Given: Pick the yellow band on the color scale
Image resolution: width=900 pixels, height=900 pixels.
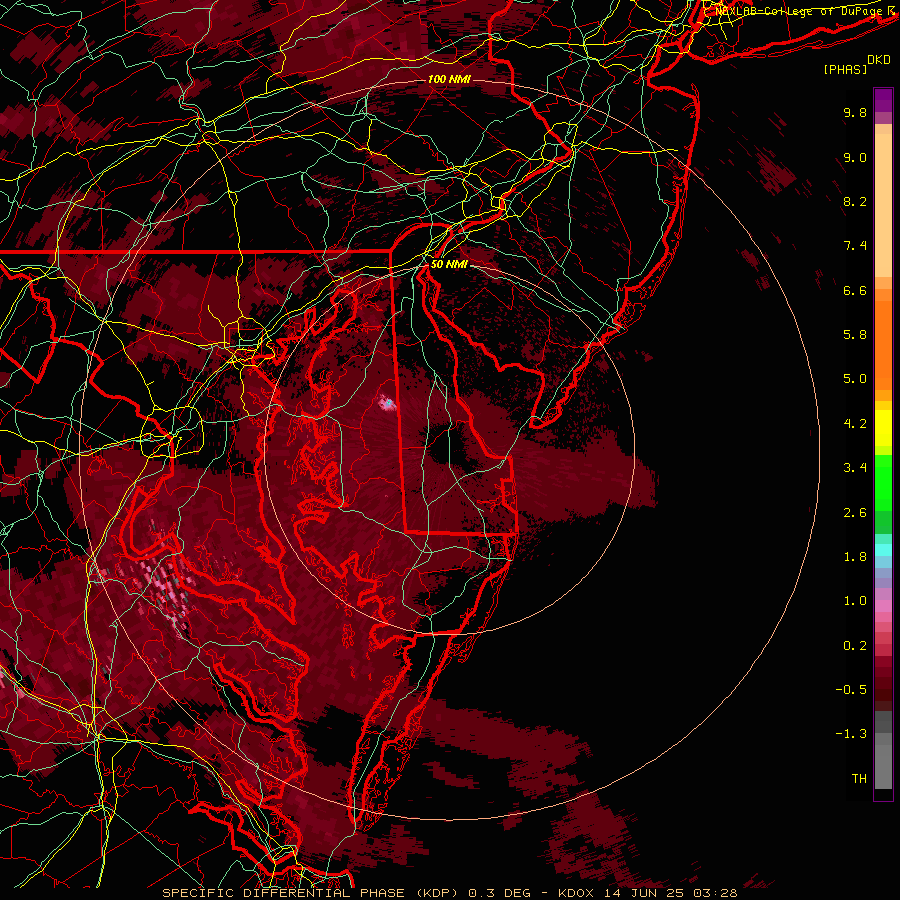Looking at the screenshot, I should [883, 428].
